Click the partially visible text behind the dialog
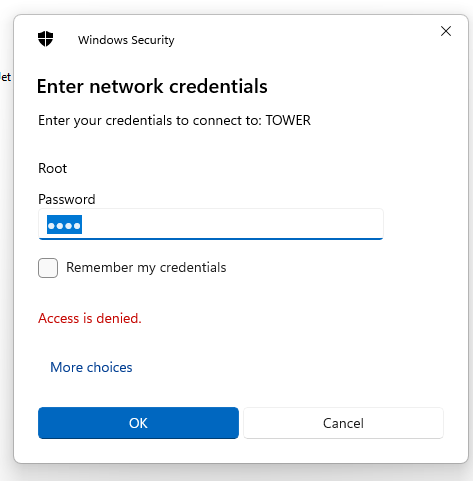 tap(6, 77)
